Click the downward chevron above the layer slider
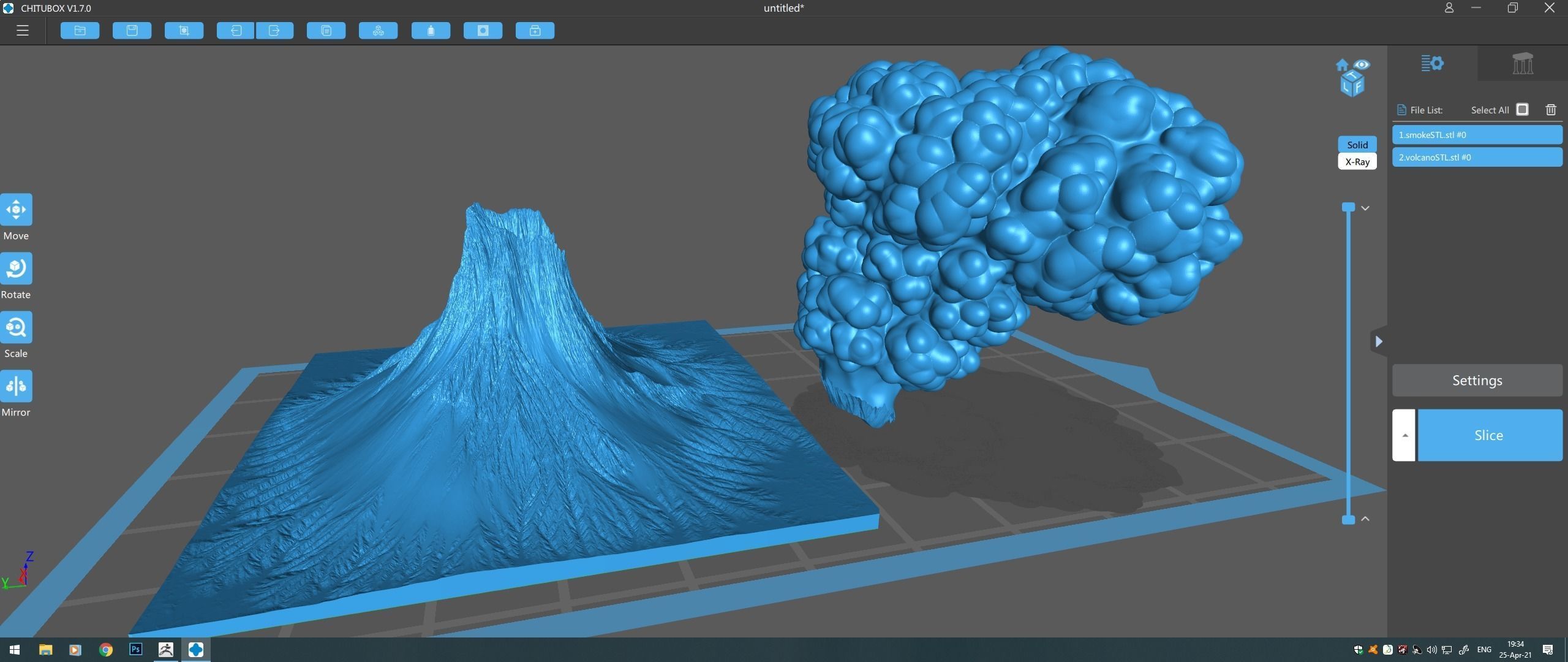 [1366, 208]
